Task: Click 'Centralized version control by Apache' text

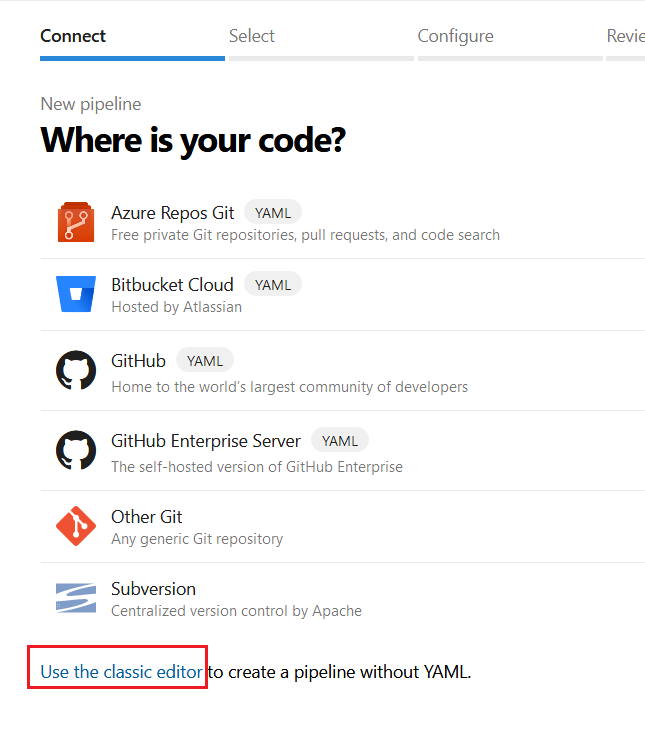Action: click(x=237, y=611)
